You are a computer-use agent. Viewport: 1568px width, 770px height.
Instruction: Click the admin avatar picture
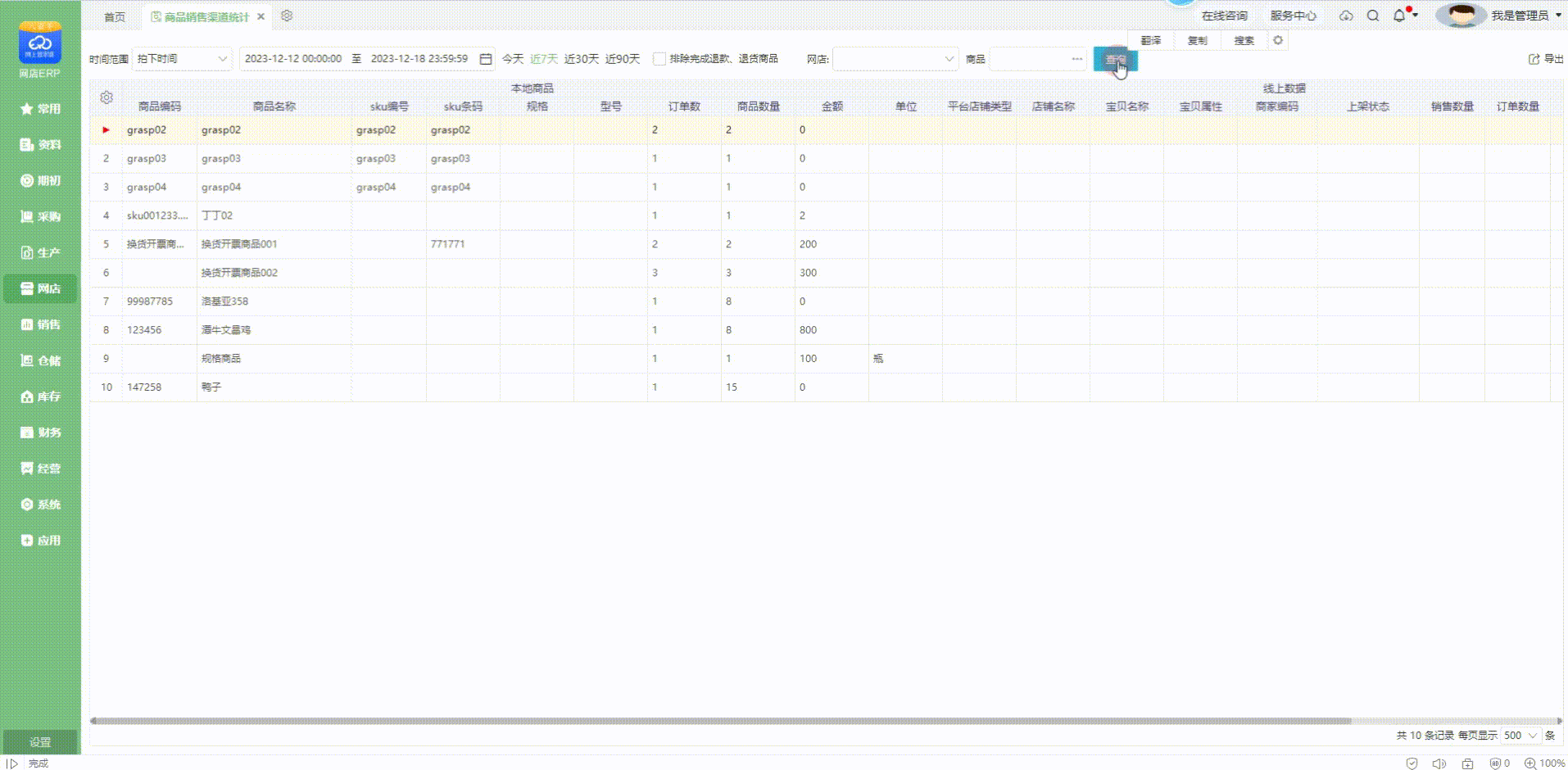1461,16
